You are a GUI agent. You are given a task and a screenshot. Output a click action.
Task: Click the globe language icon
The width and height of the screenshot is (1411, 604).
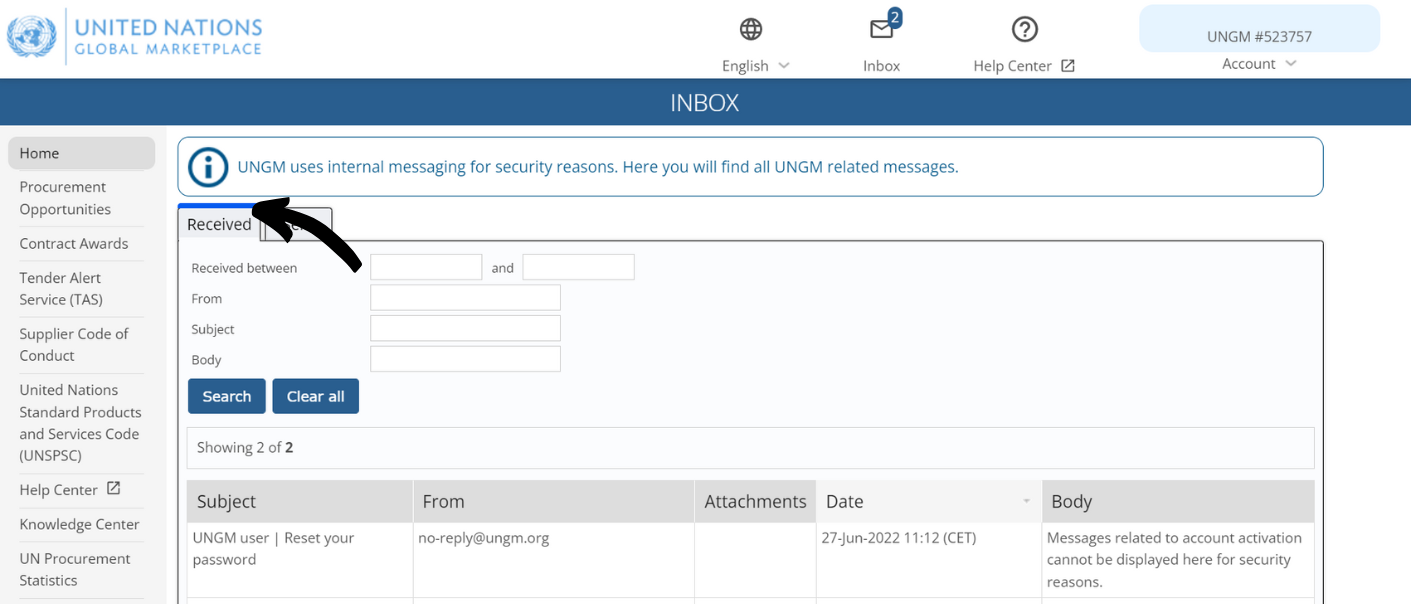pyautogui.click(x=751, y=29)
